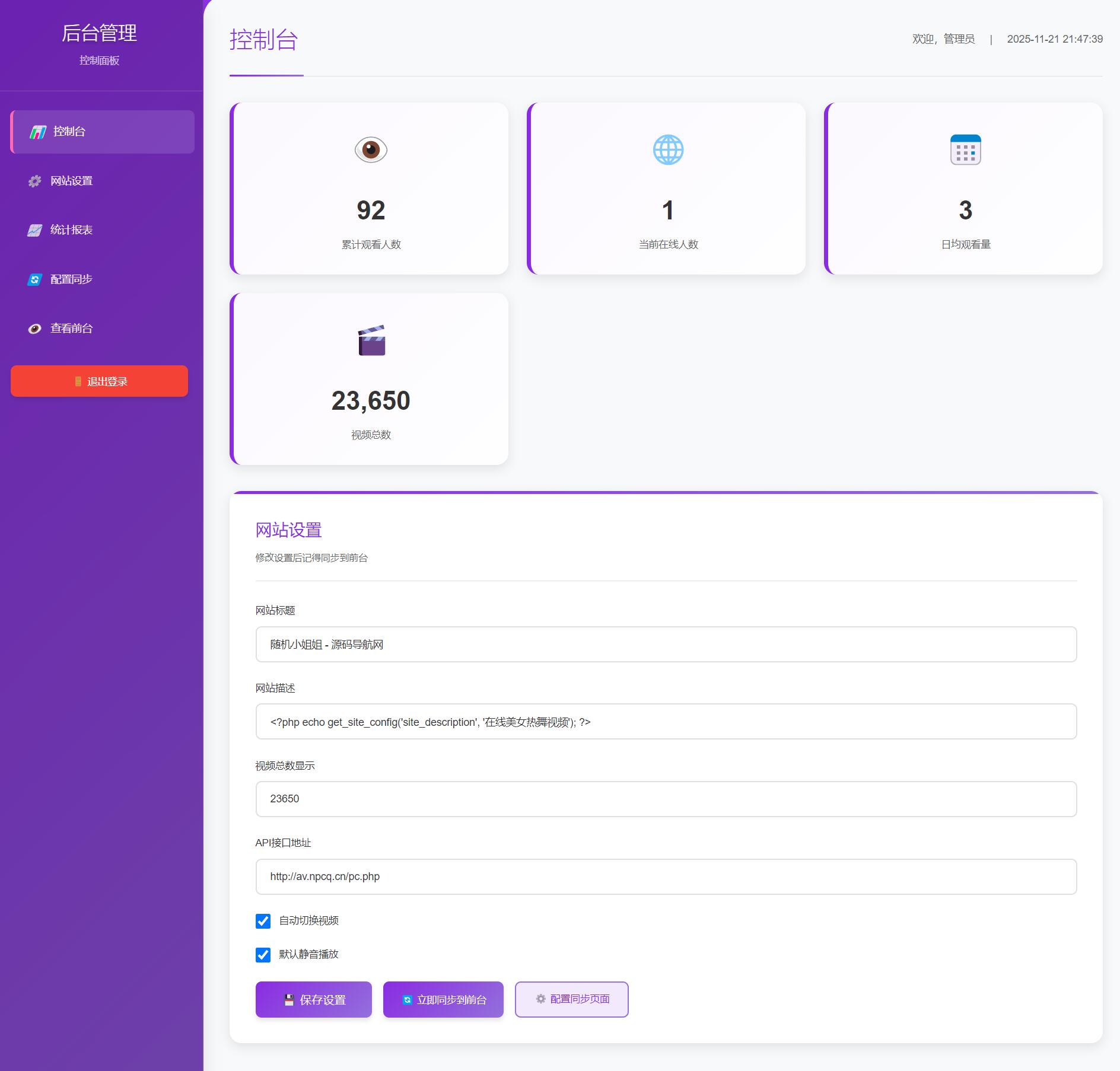Click the 立即同步到前台 button
The height and width of the screenshot is (1071, 1120).
pos(443,1000)
